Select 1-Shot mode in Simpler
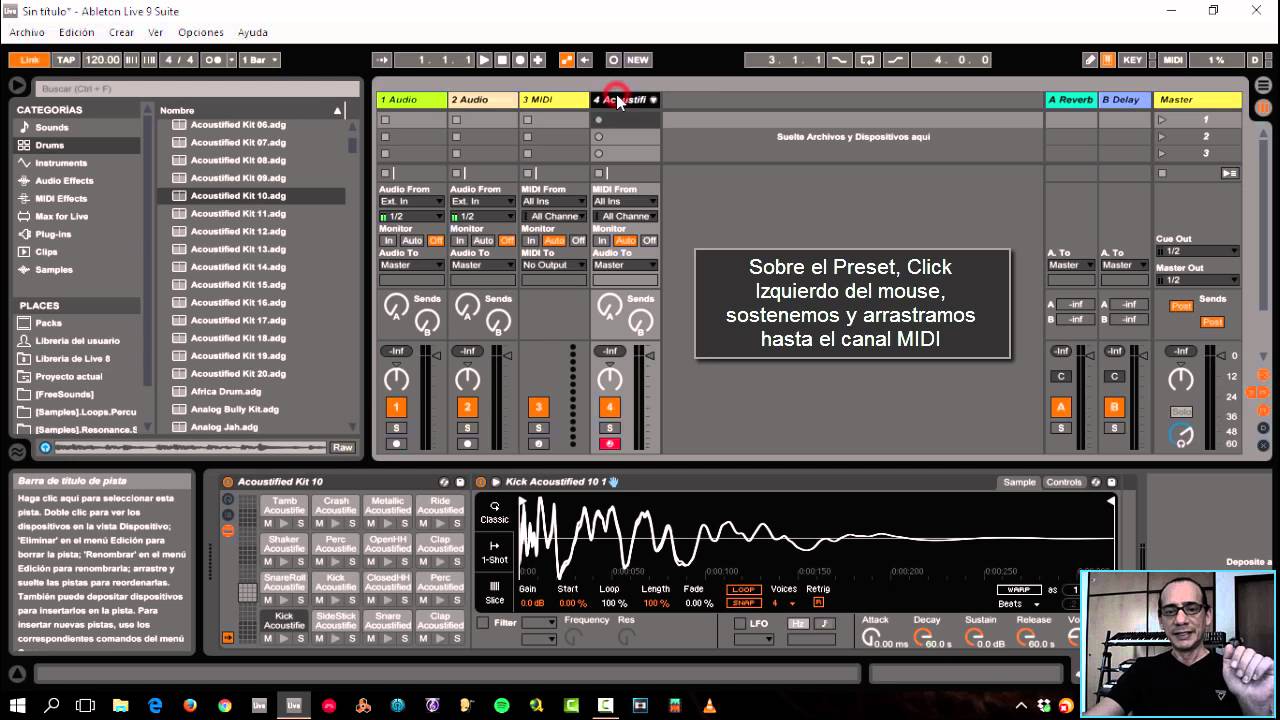The height and width of the screenshot is (720, 1280). 494,553
